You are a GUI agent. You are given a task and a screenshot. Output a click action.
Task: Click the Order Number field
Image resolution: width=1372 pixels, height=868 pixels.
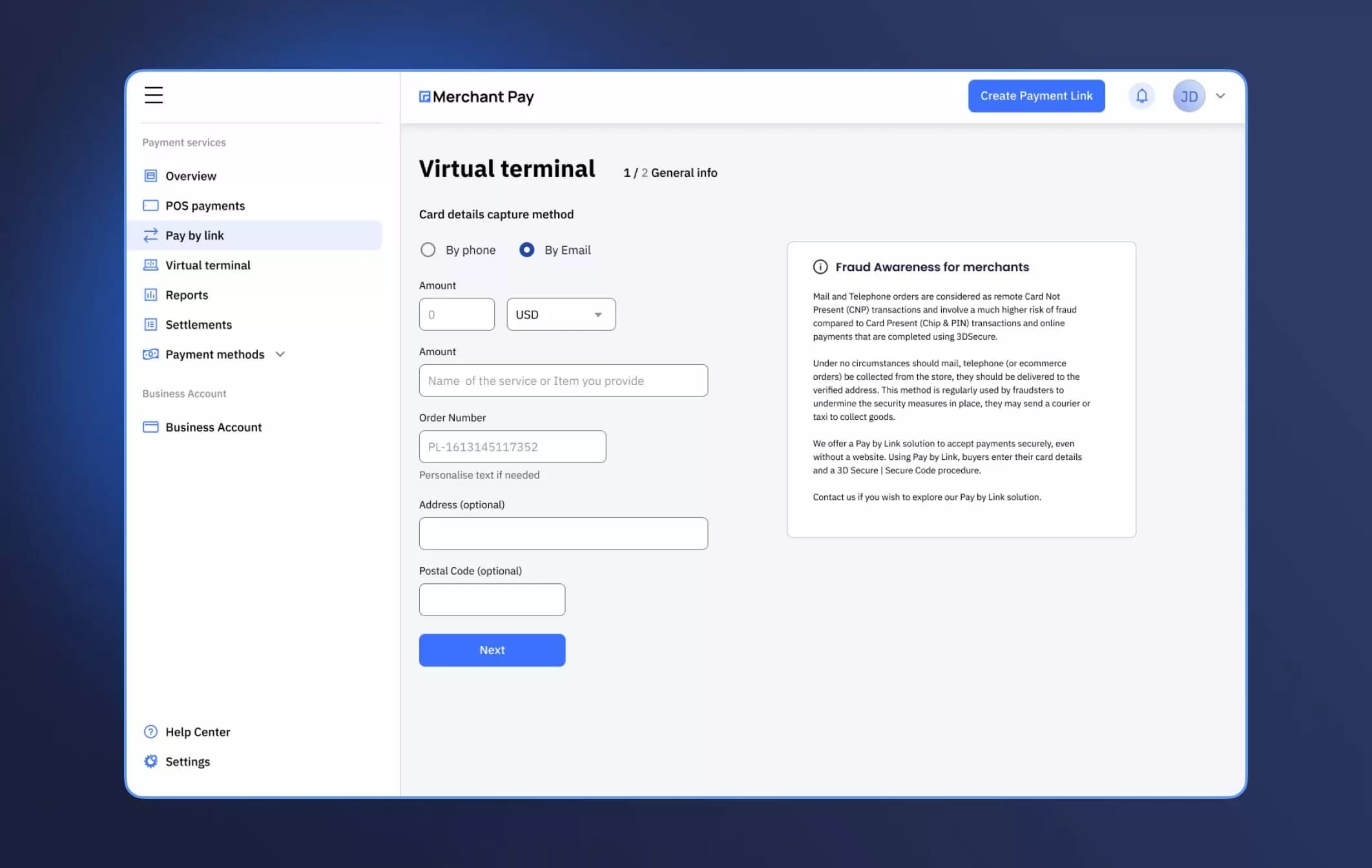(512, 446)
